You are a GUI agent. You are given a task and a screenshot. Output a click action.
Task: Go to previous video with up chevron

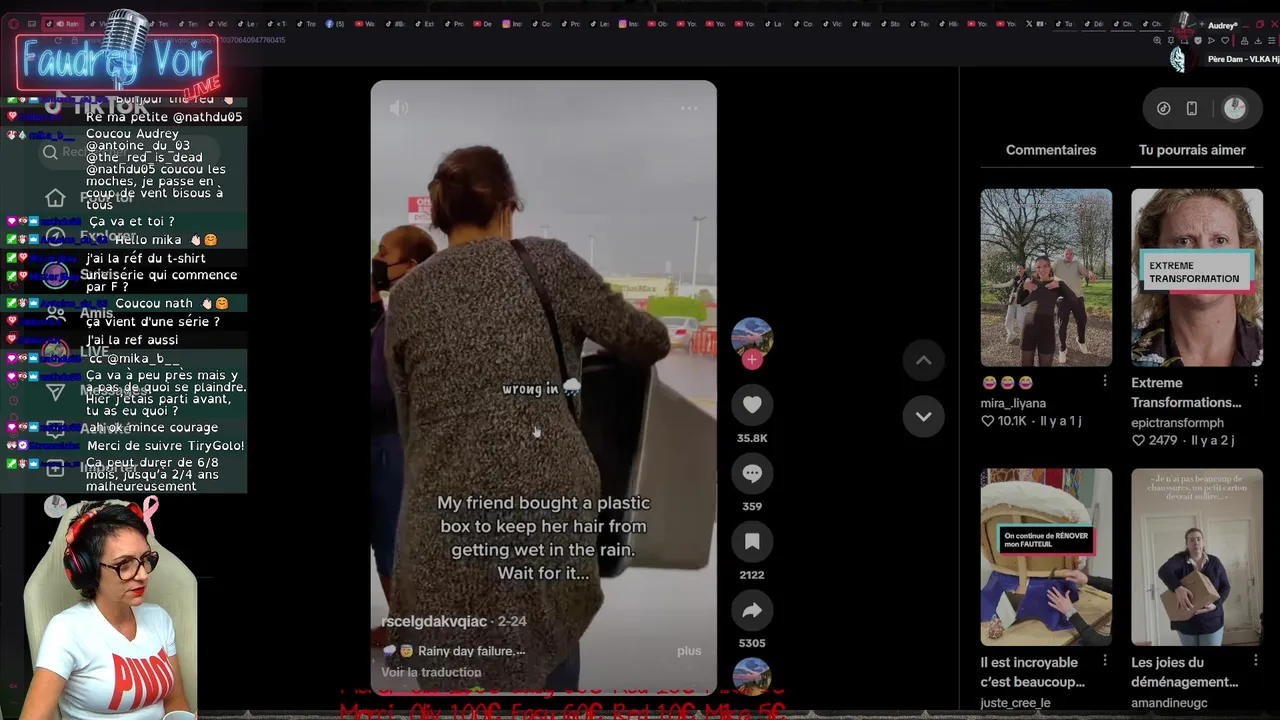click(924, 360)
